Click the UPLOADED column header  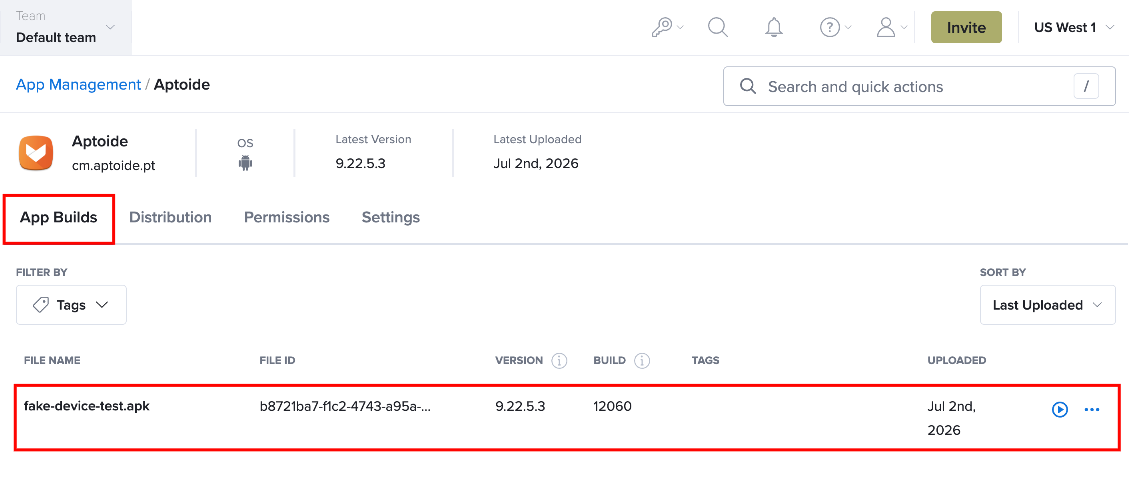coord(957,360)
